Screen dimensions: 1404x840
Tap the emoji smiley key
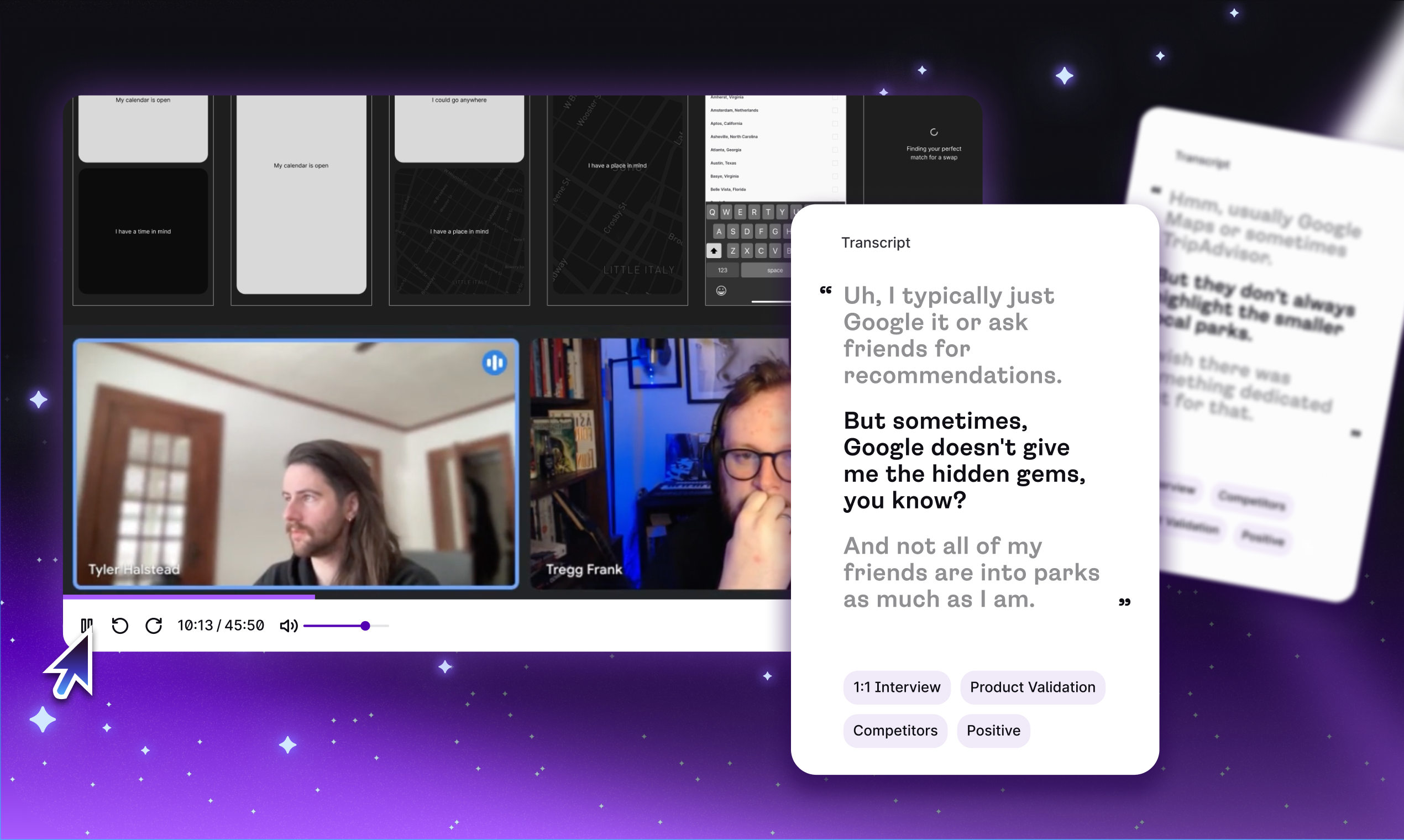tap(721, 290)
